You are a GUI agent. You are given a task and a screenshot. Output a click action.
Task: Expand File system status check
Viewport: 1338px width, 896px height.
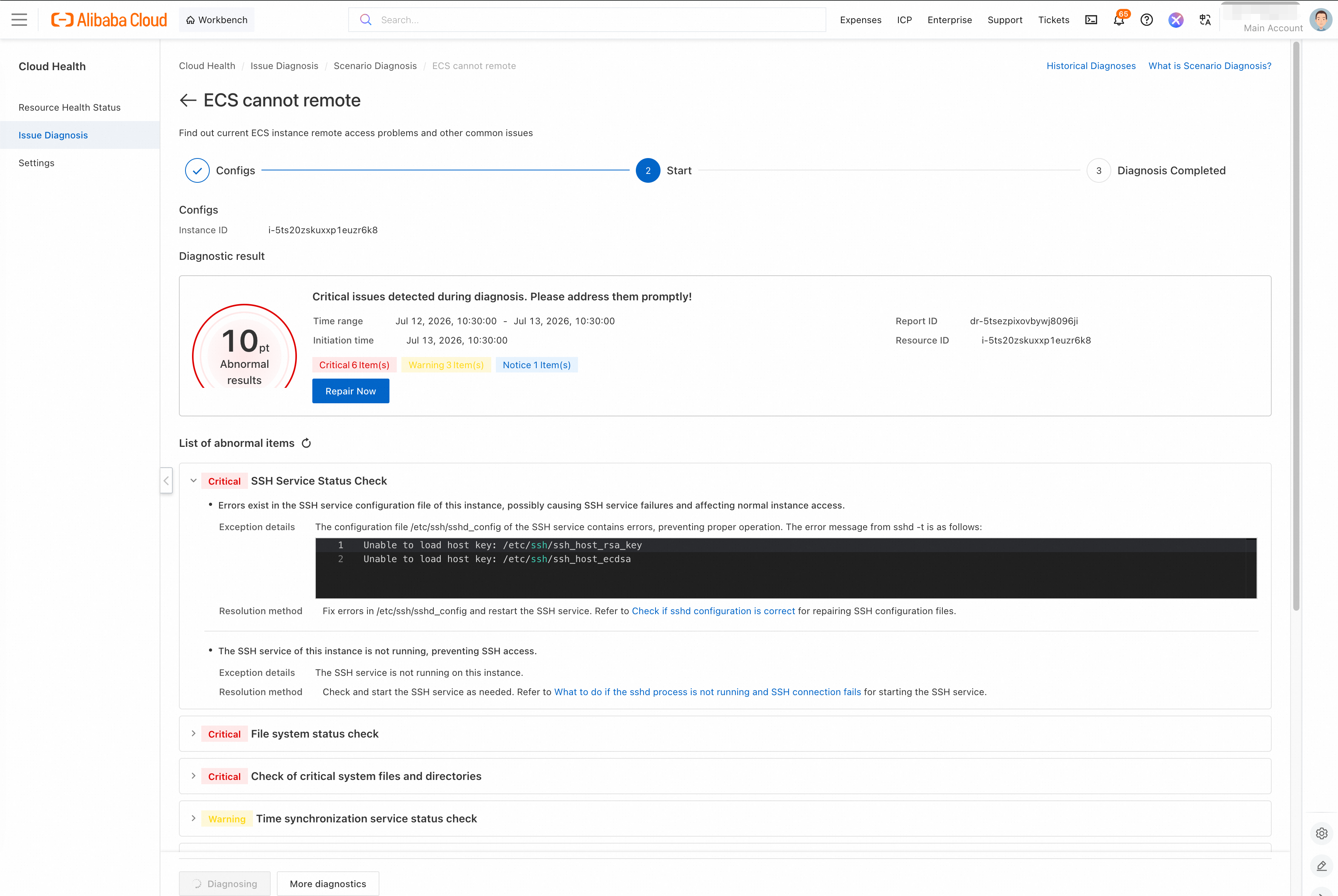click(x=194, y=734)
